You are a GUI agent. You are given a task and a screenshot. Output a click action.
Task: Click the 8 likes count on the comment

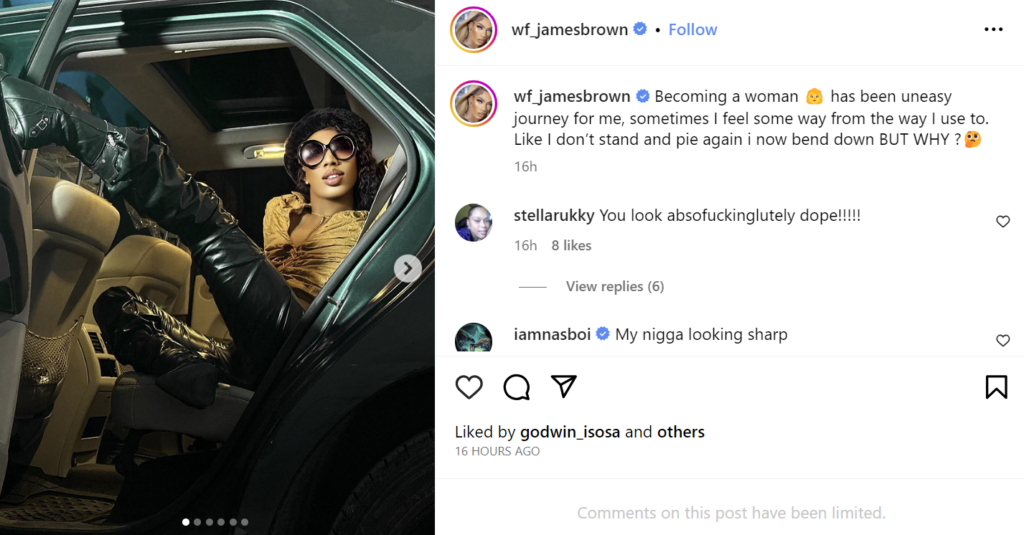(x=571, y=246)
